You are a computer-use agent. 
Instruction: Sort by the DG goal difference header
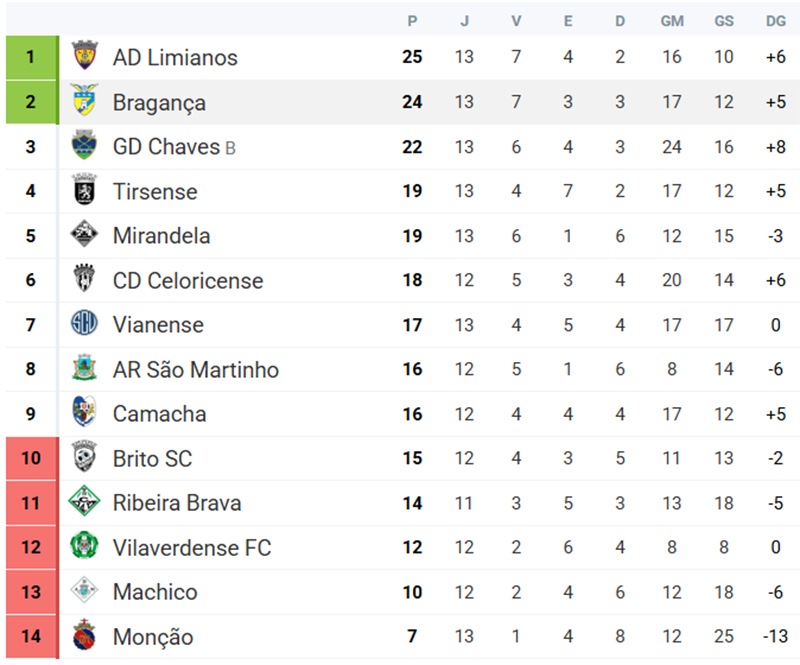pos(776,21)
